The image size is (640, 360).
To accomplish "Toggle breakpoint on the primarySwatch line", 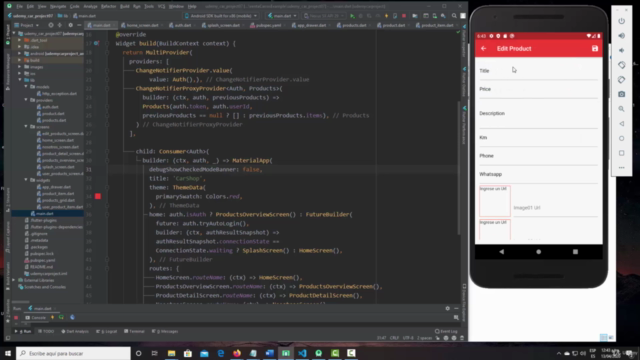I will (x=98, y=196).
